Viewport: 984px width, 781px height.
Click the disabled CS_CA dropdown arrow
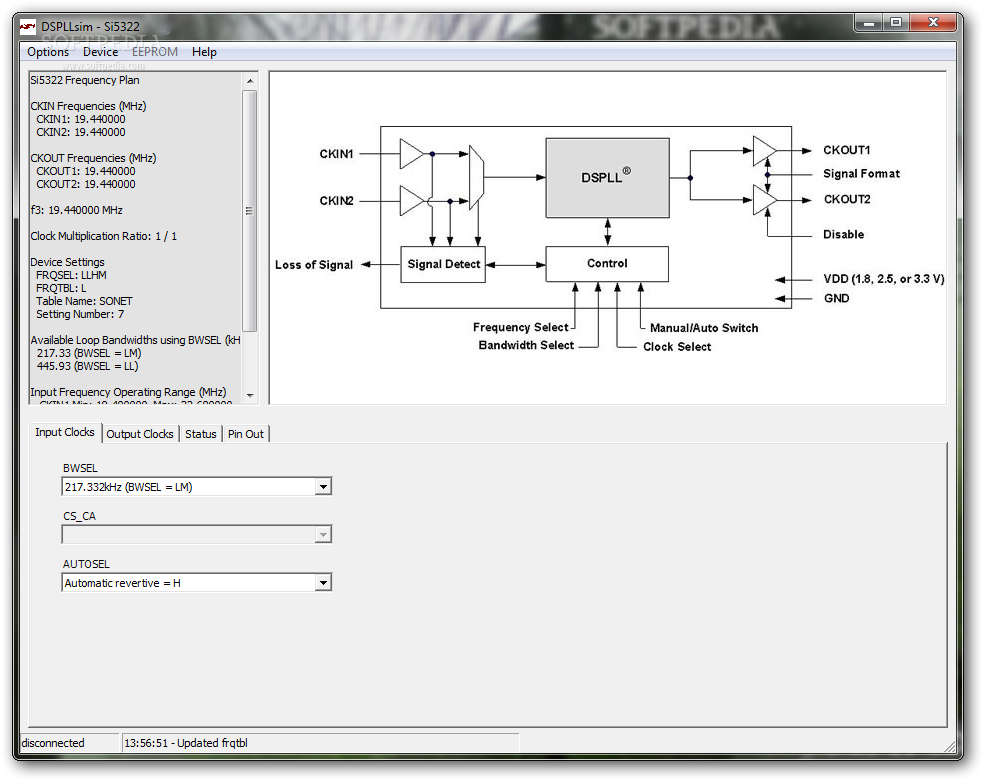coord(323,534)
